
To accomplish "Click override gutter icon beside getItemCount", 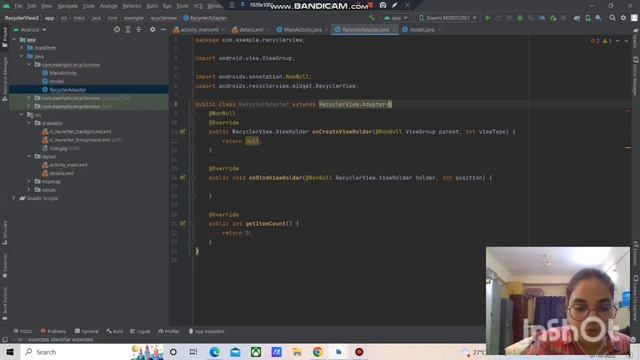I will pos(182,223).
